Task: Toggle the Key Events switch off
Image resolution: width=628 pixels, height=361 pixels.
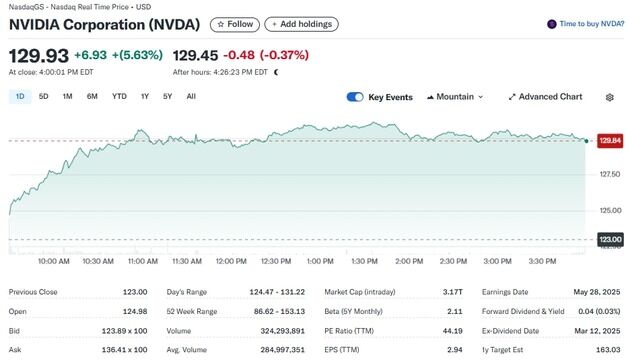Action: [355, 97]
